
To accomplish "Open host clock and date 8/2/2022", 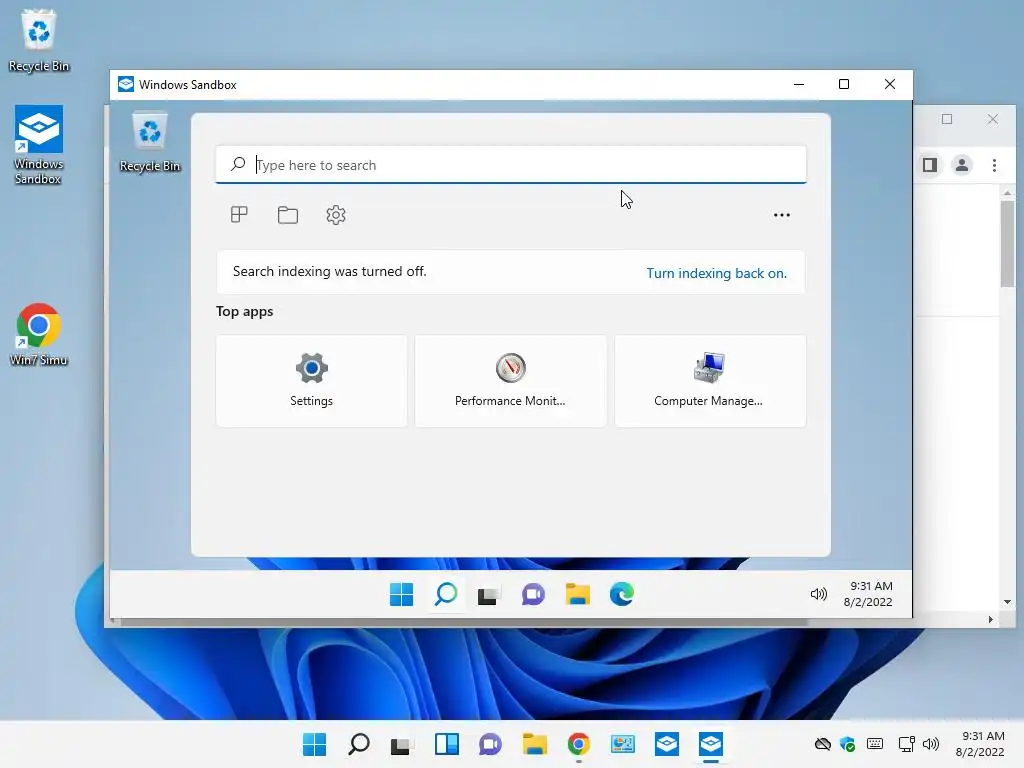I will coord(982,744).
